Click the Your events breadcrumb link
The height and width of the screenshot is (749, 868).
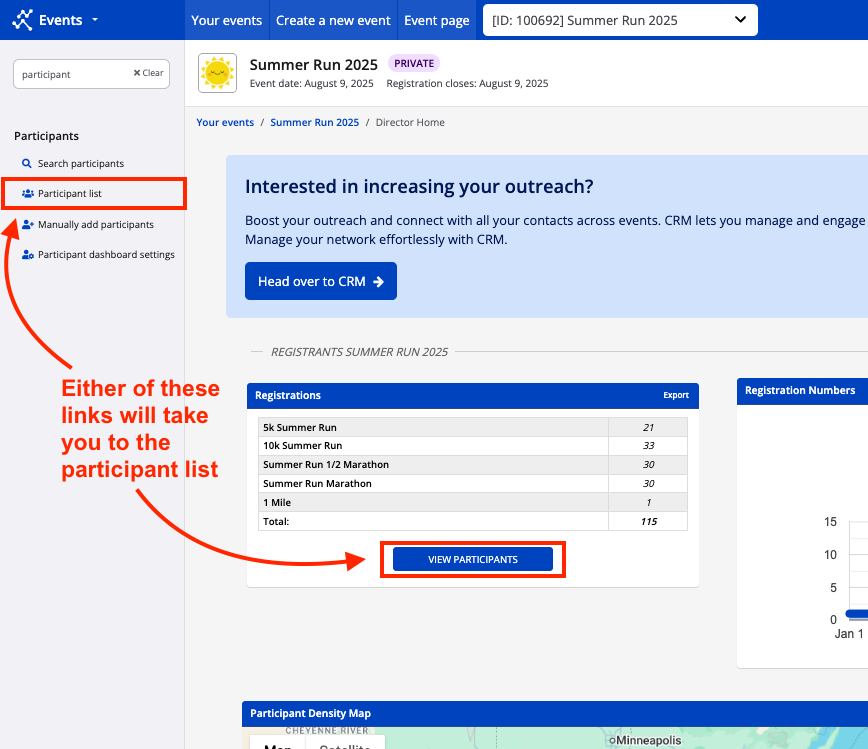[225, 123]
